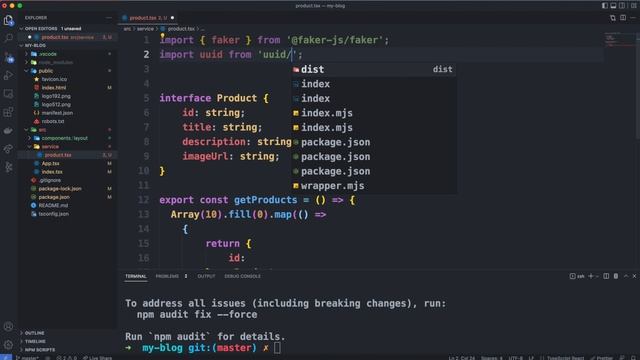Open changes icon in editor title bar
The height and width of the screenshot is (360, 640).
click(x=613, y=18)
